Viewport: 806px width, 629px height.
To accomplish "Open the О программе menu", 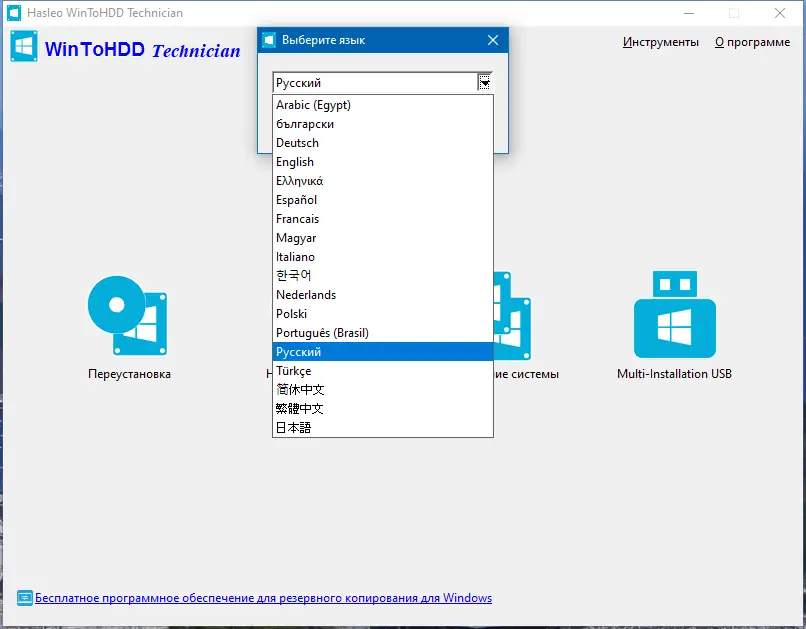I will point(752,42).
